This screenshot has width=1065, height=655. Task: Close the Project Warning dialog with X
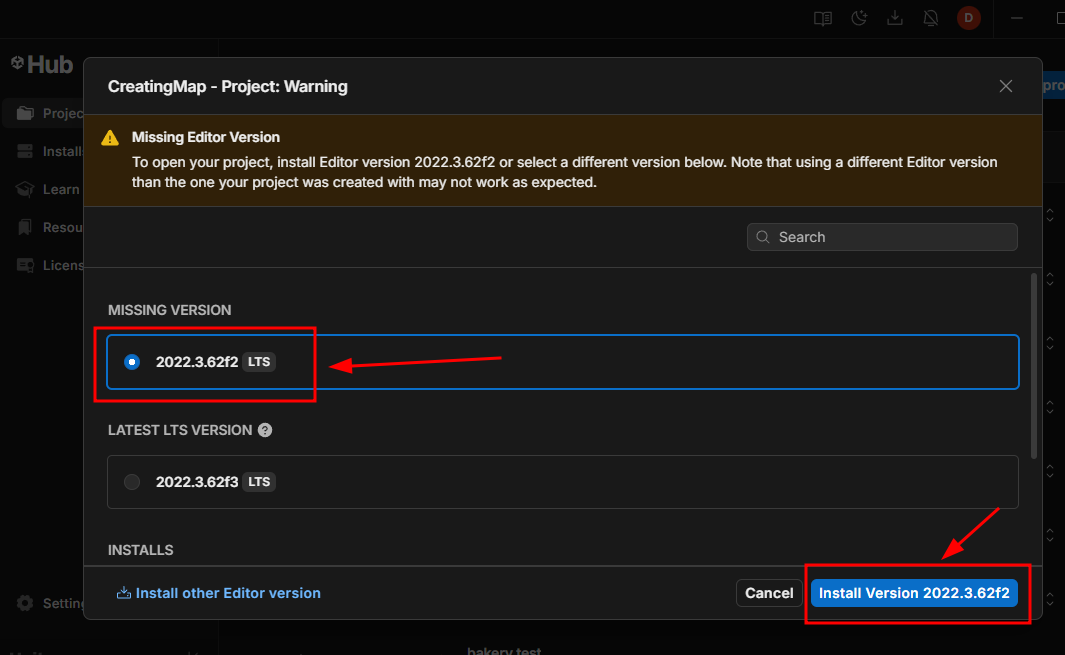(1006, 86)
